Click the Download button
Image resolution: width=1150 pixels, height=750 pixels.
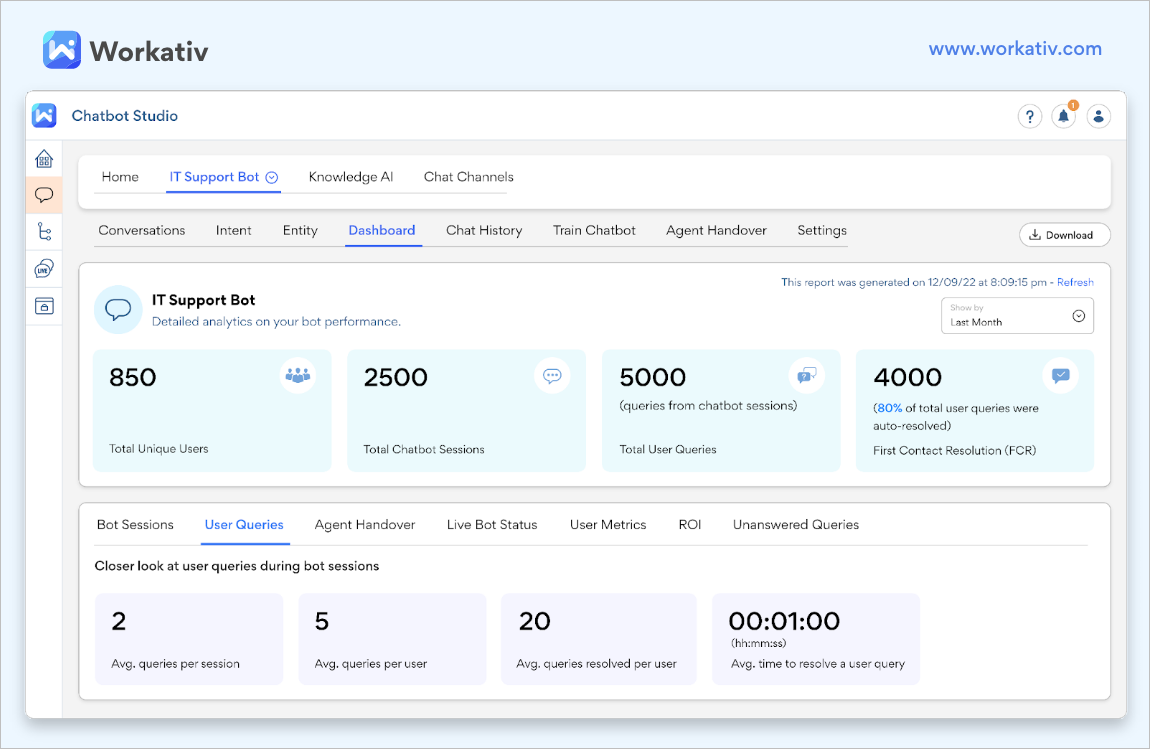click(x=1064, y=235)
